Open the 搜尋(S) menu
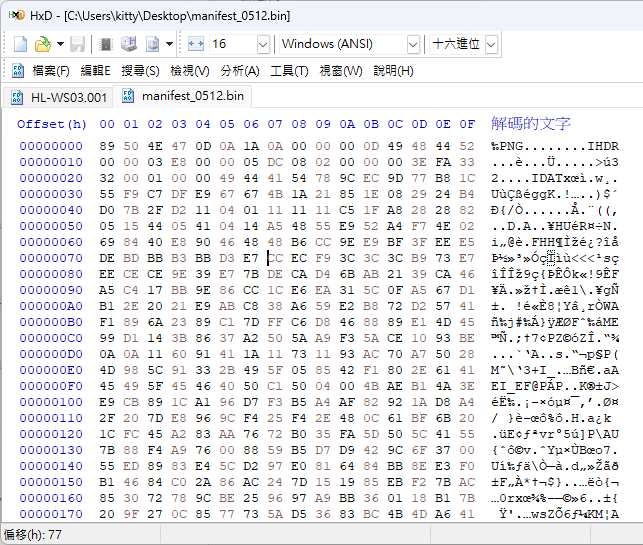Image resolution: width=643 pixels, height=545 pixels. 140,71
